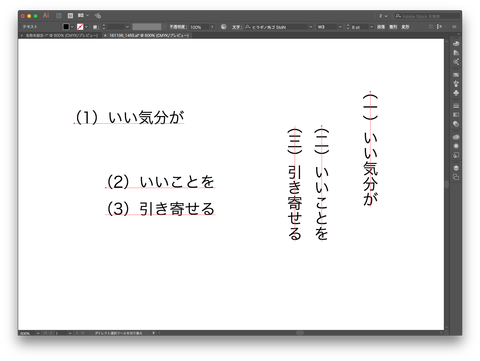Switch to the 161106_1455.ai document tab
This screenshot has height=361, width=480.
149,35
